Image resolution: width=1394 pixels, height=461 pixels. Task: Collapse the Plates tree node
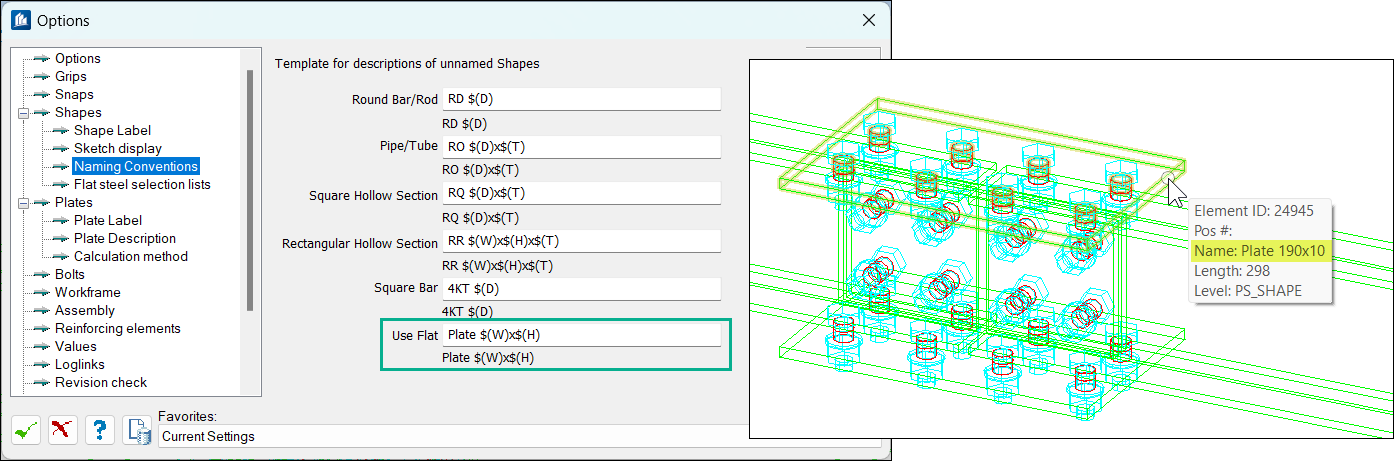click(22, 203)
